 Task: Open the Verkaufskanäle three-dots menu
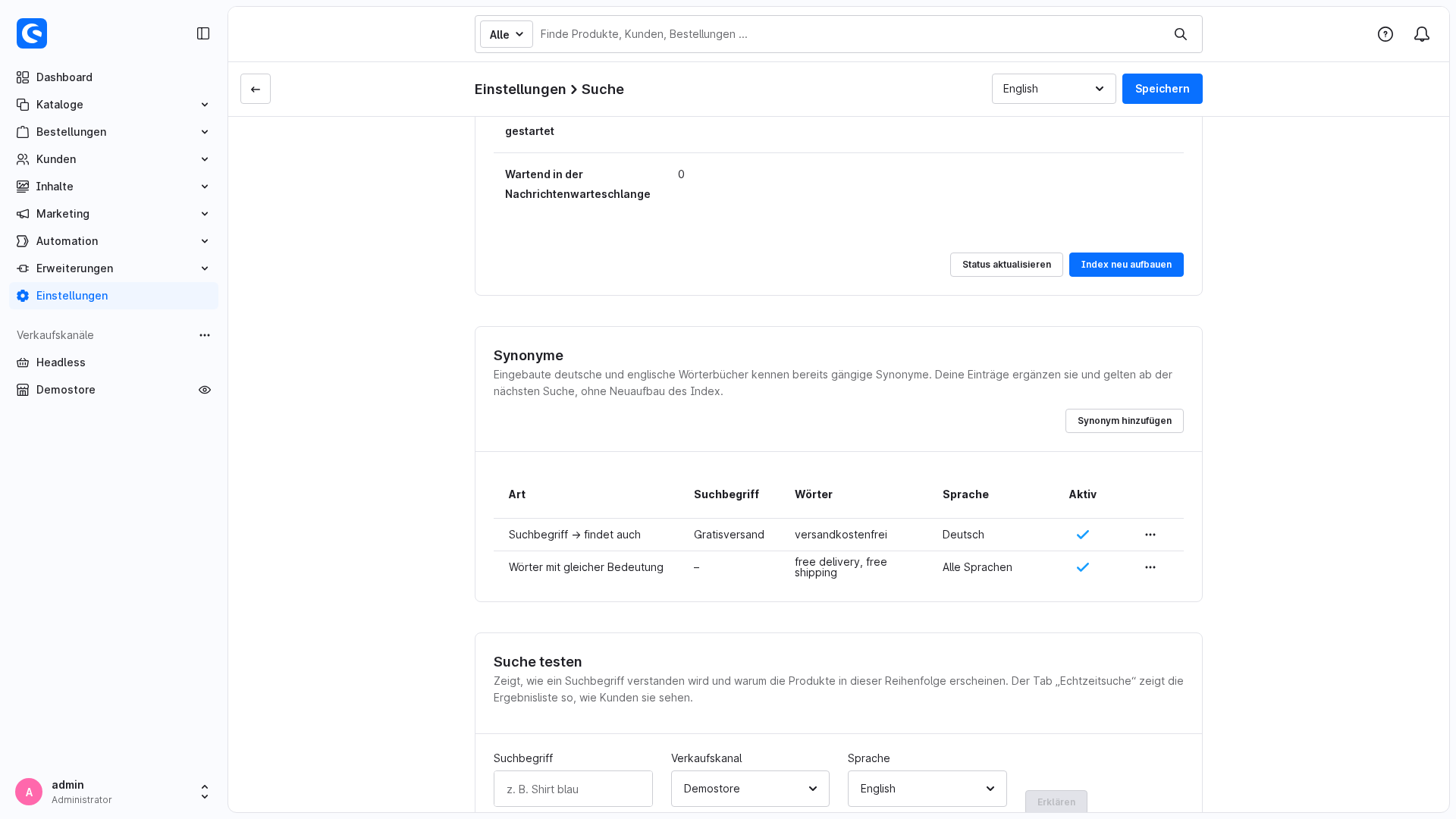pyautogui.click(x=205, y=335)
